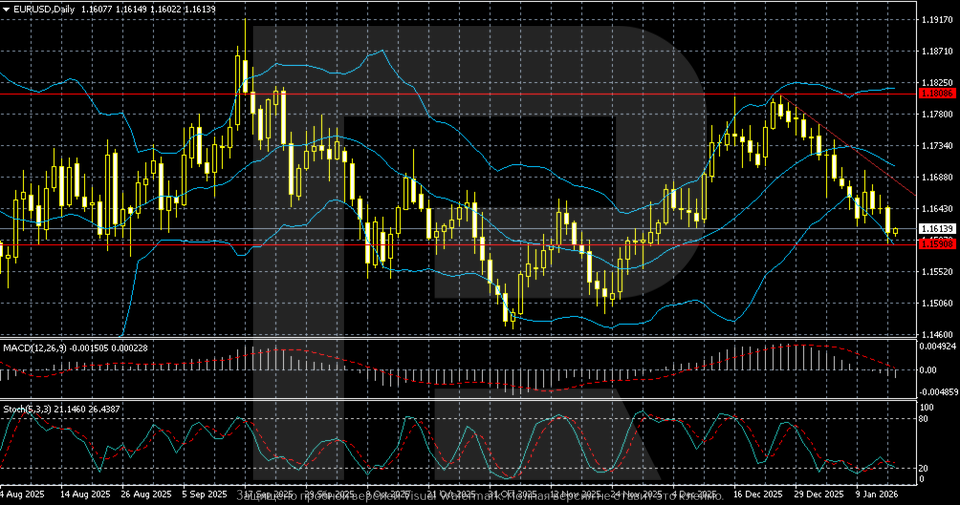Select the upper red horizontal resistance line

[x=400, y=94]
